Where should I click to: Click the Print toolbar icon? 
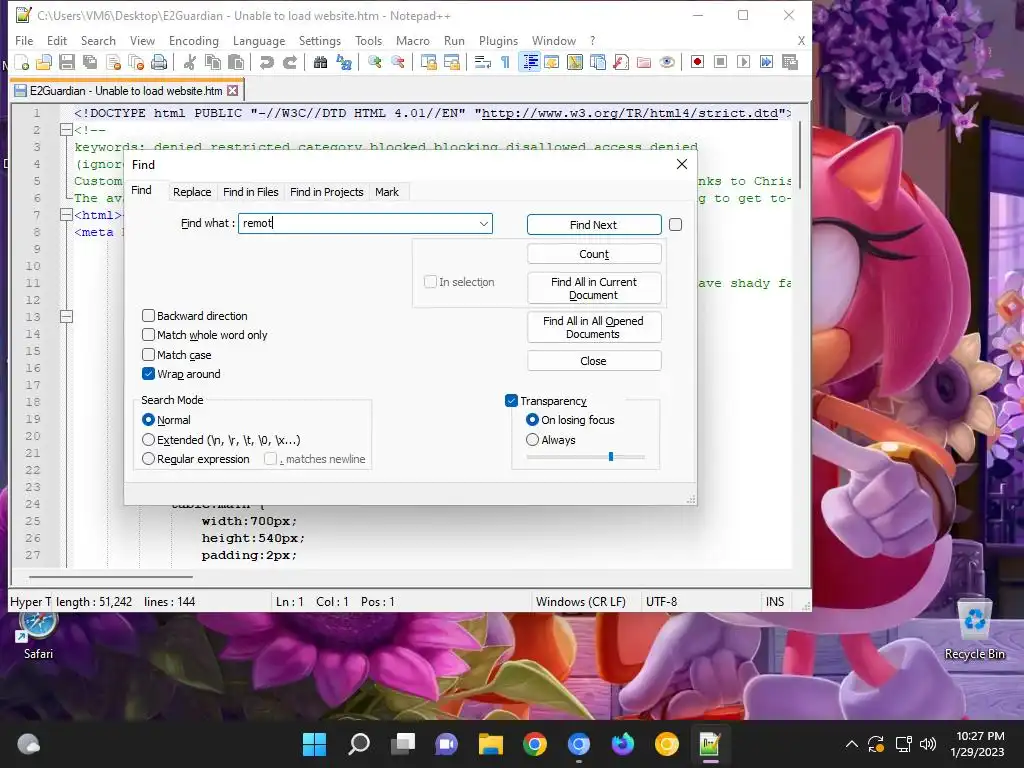[159, 62]
